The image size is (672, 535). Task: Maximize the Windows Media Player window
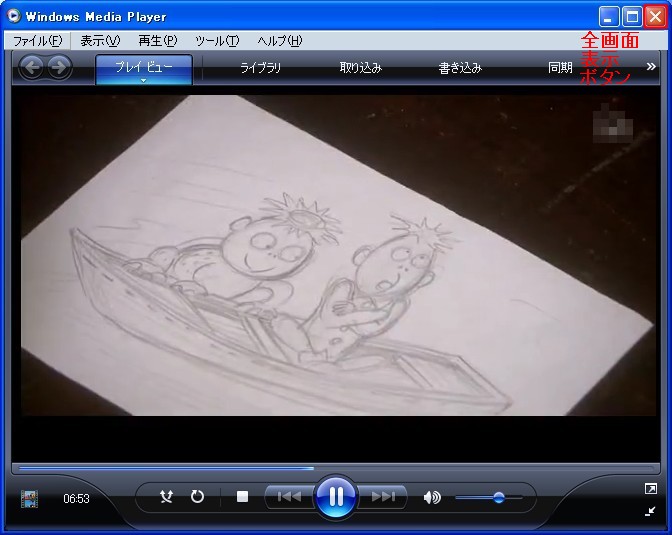coord(632,17)
